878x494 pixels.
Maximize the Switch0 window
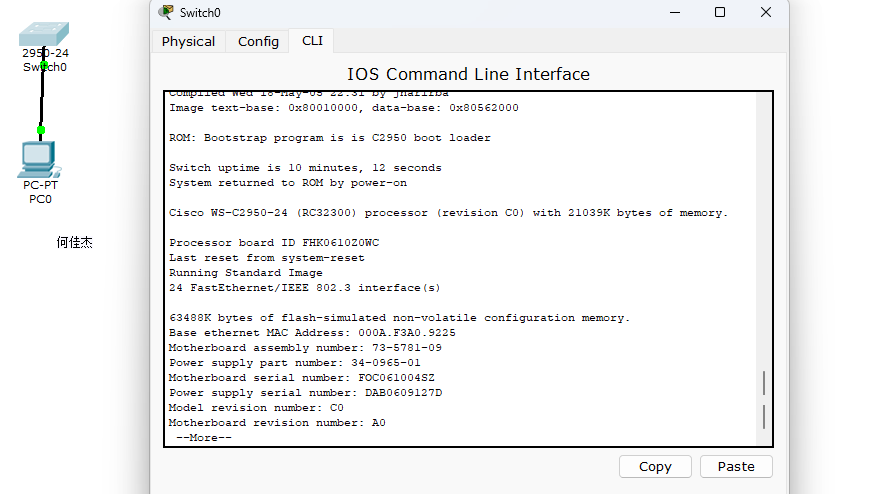pyautogui.click(x=720, y=12)
